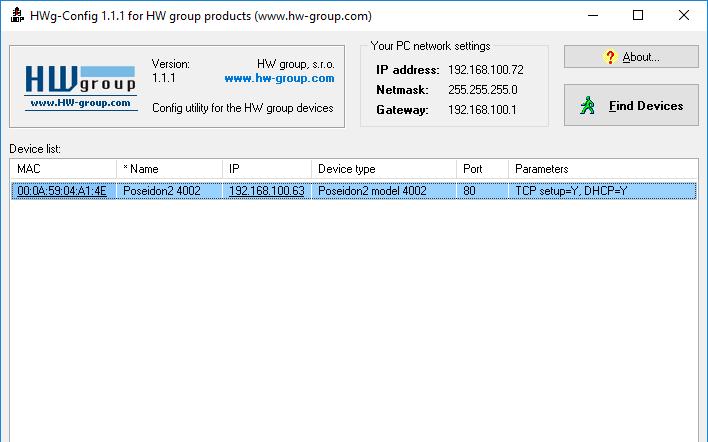Screen dimensions: 708x442
Task: Sort by the Port column header
Action: tap(482, 169)
